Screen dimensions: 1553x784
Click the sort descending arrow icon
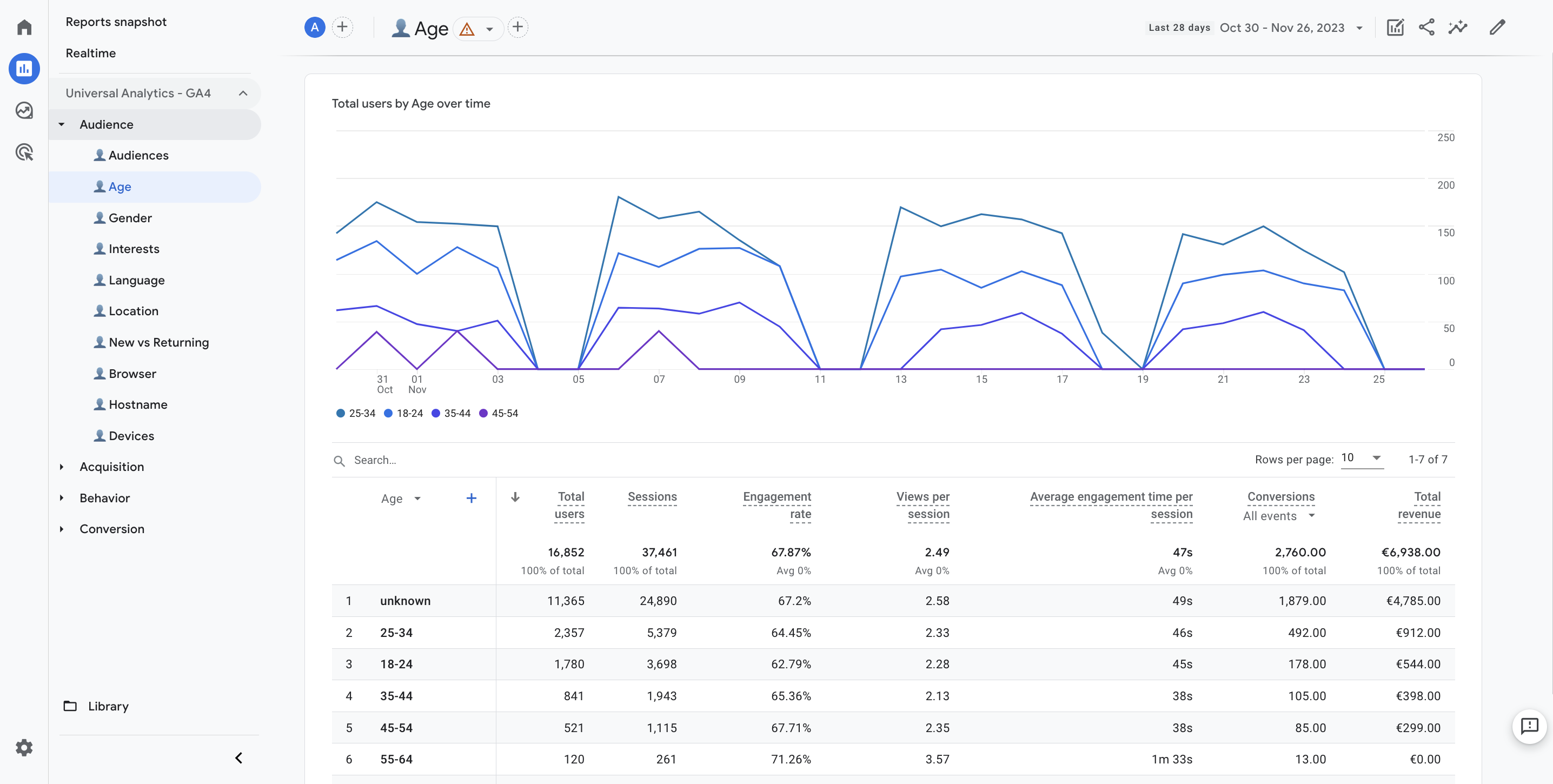[x=515, y=497]
